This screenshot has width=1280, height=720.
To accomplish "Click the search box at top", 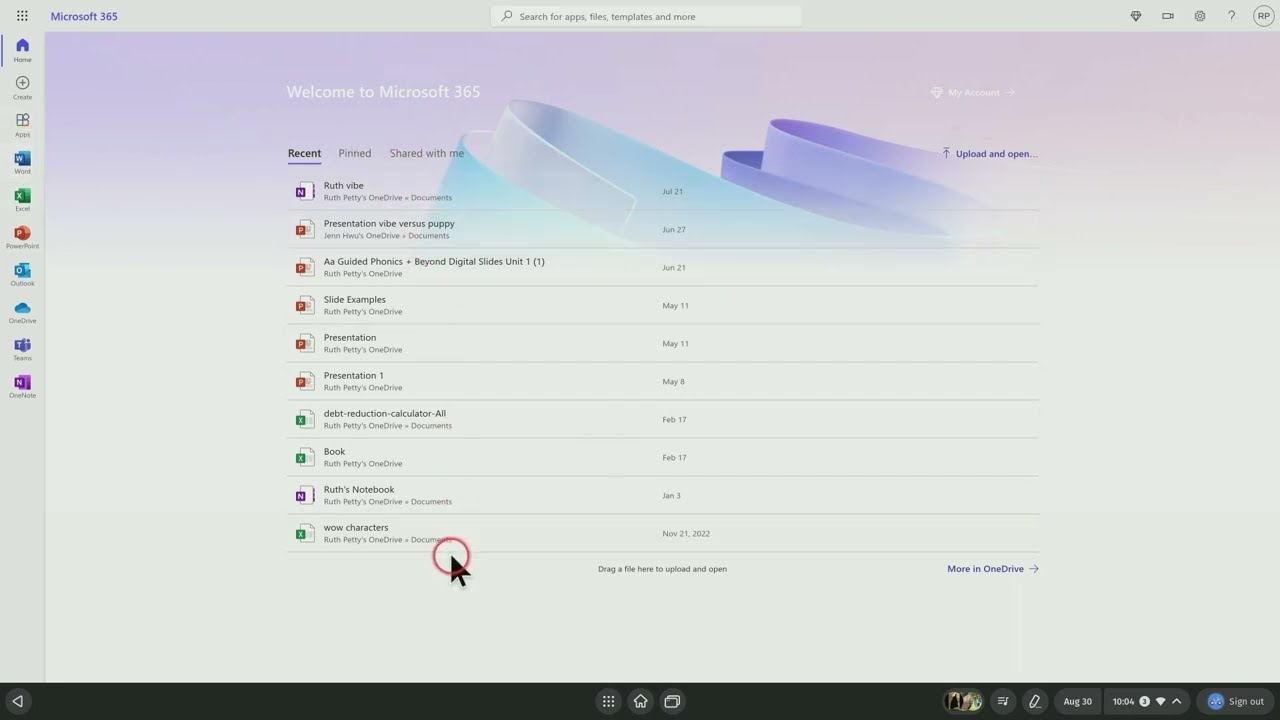I will pyautogui.click(x=646, y=16).
